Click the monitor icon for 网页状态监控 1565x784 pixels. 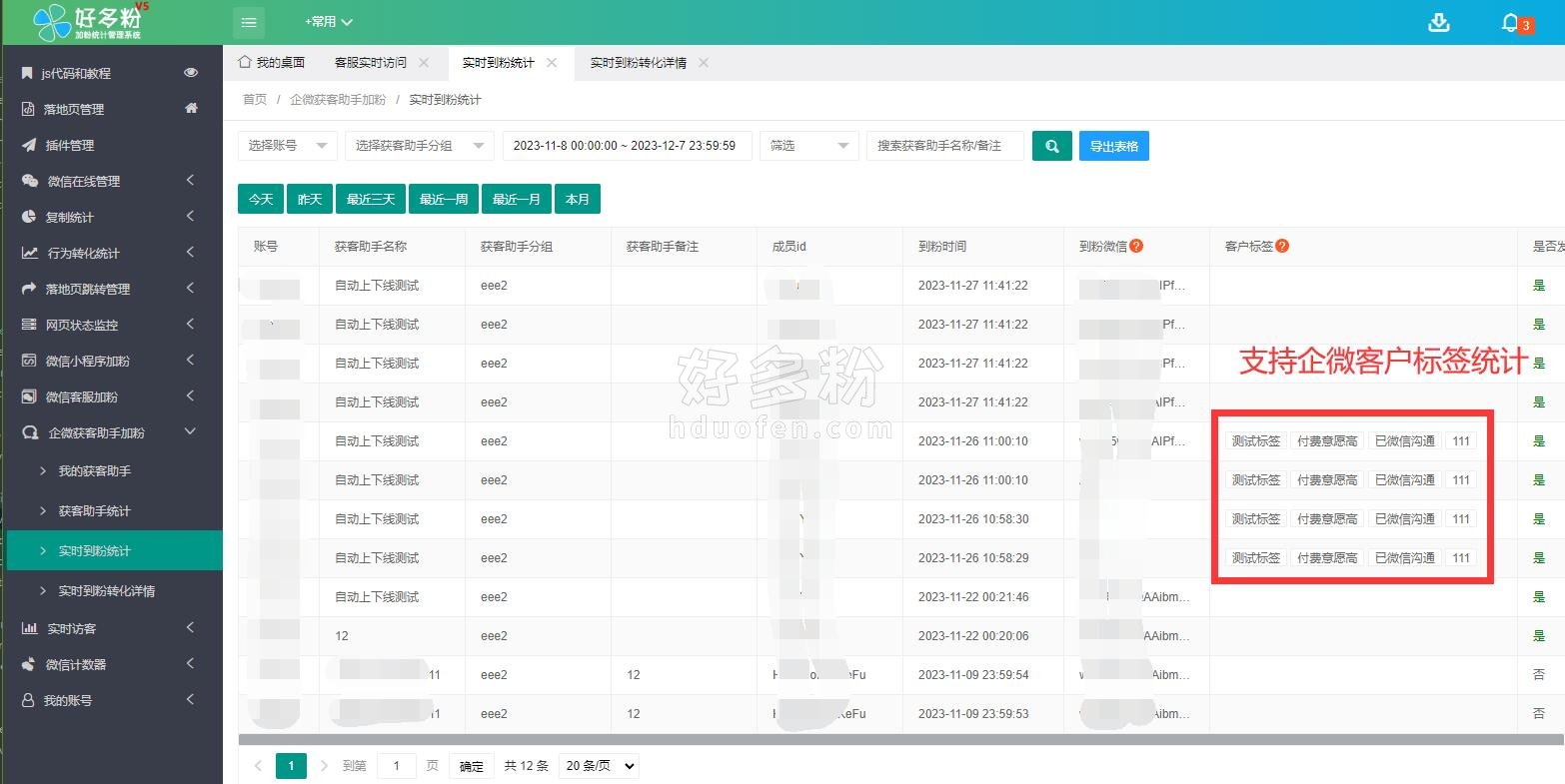(29, 325)
